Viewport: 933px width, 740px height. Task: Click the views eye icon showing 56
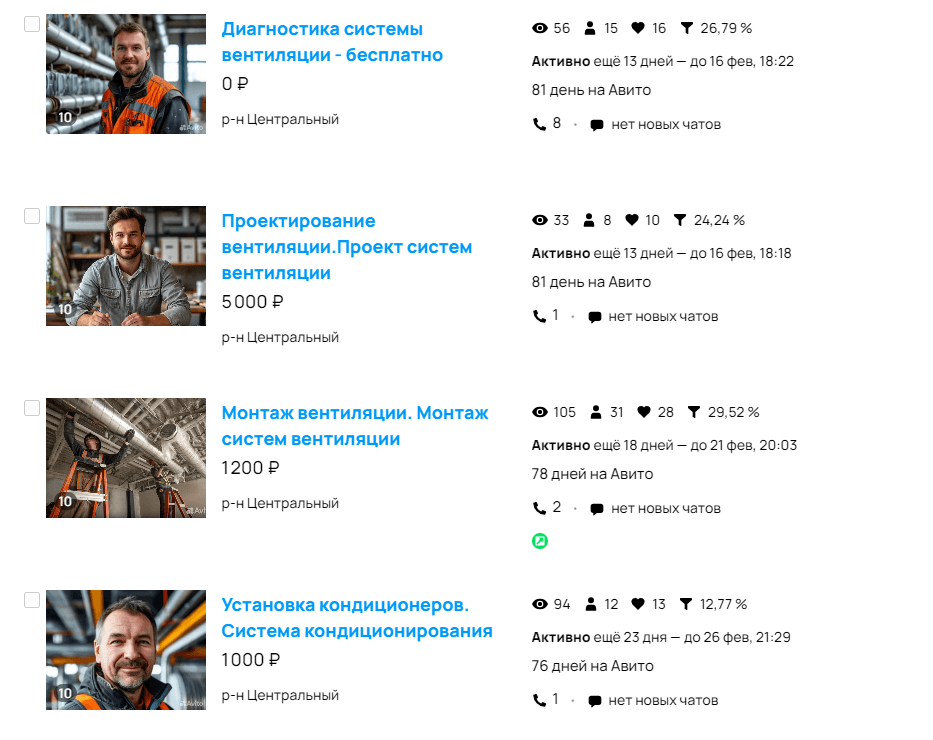pos(539,28)
